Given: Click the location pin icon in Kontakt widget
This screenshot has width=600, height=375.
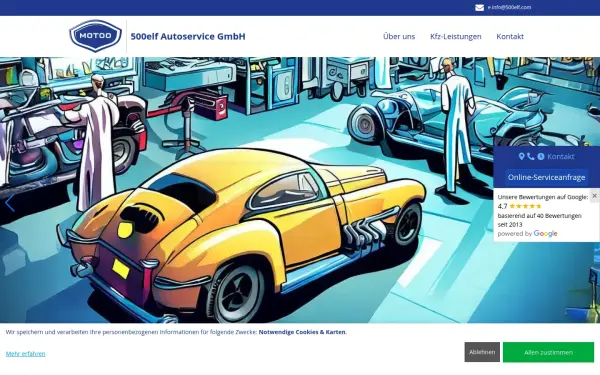Looking at the screenshot, I should click(521, 156).
